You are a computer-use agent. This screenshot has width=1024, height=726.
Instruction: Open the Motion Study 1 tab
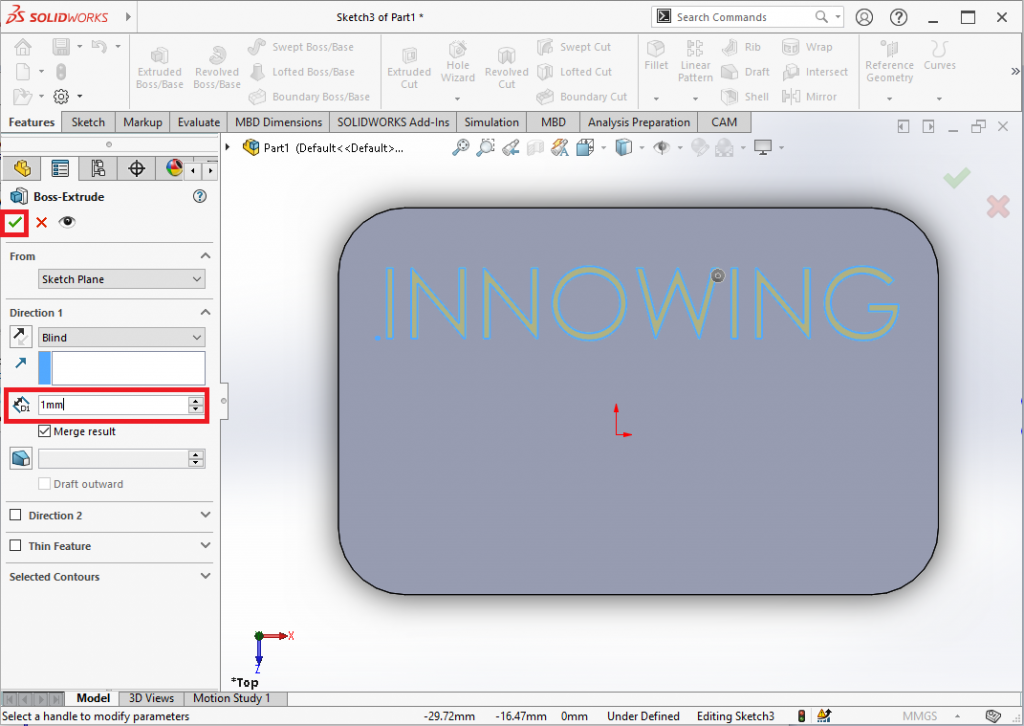tap(231, 698)
